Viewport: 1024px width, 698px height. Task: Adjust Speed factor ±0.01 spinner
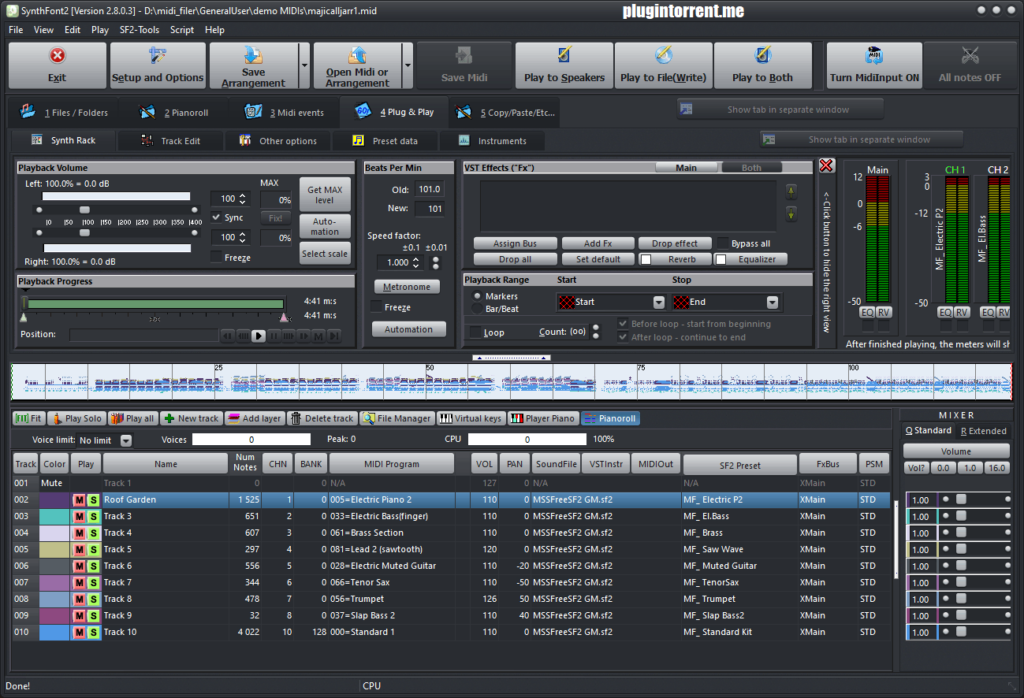point(436,262)
